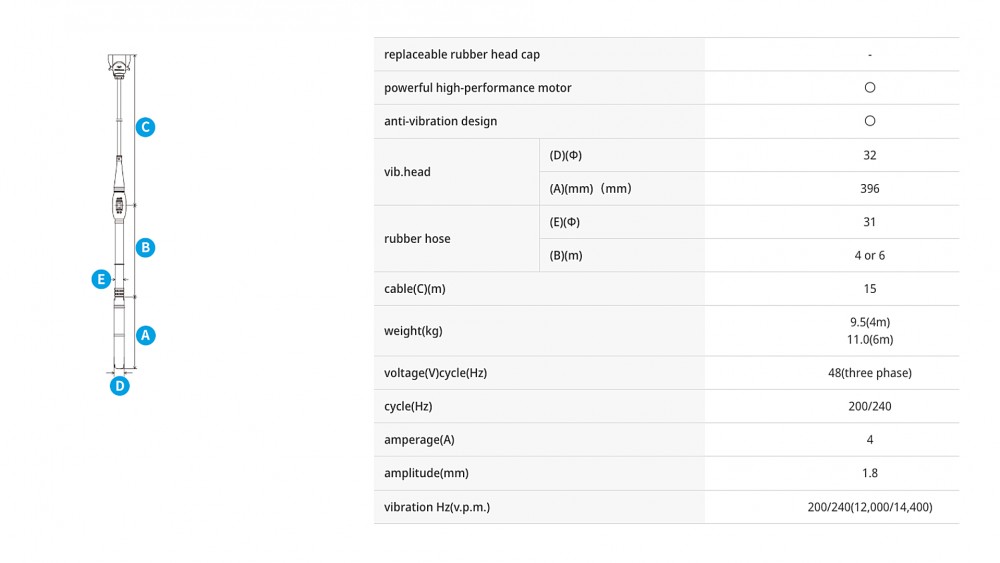Click the '48(three phase)' voltage value
Screen dimensions: 1000x563
click(x=869, y=373)
